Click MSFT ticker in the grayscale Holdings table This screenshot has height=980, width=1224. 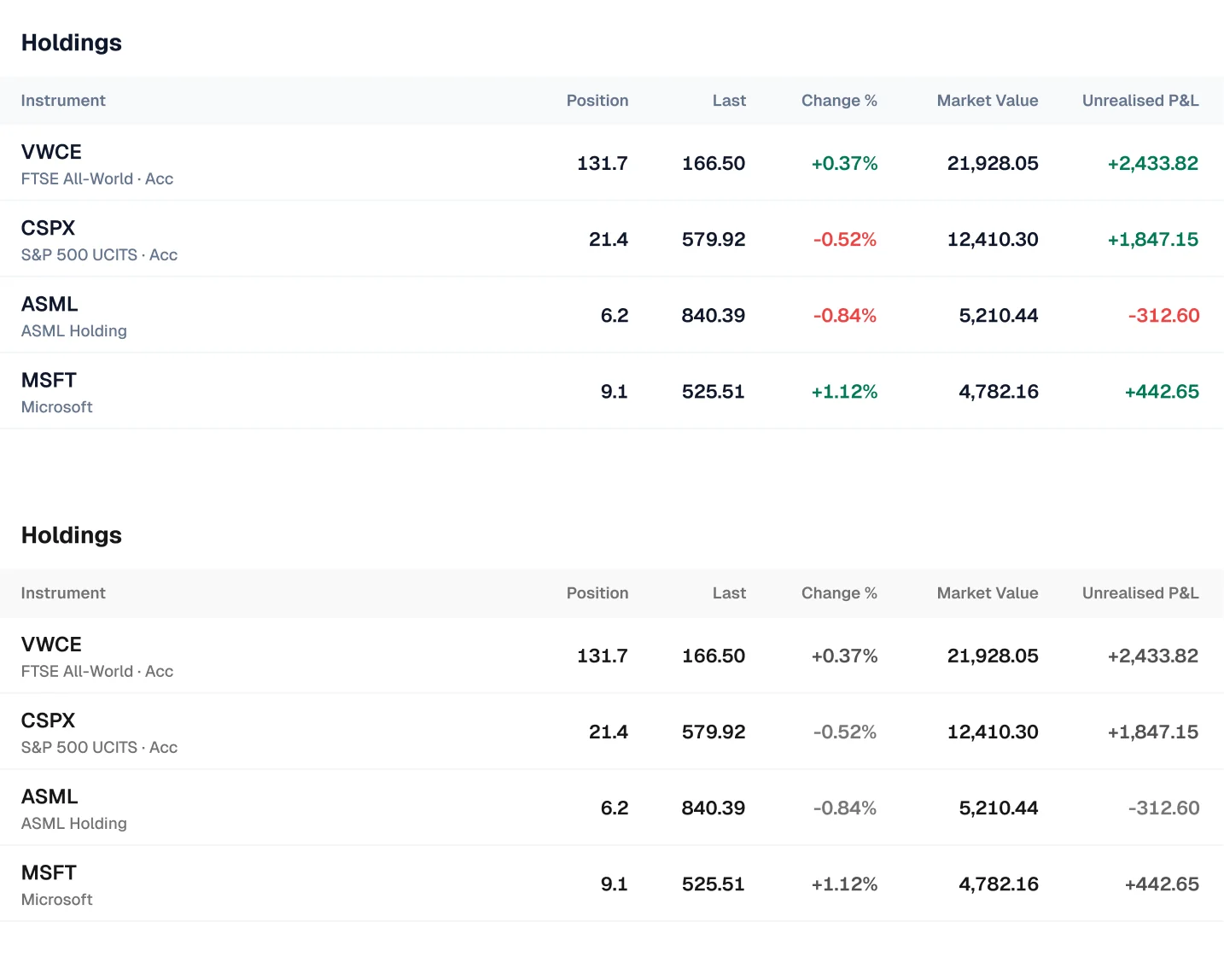click(x=49, y=872)
